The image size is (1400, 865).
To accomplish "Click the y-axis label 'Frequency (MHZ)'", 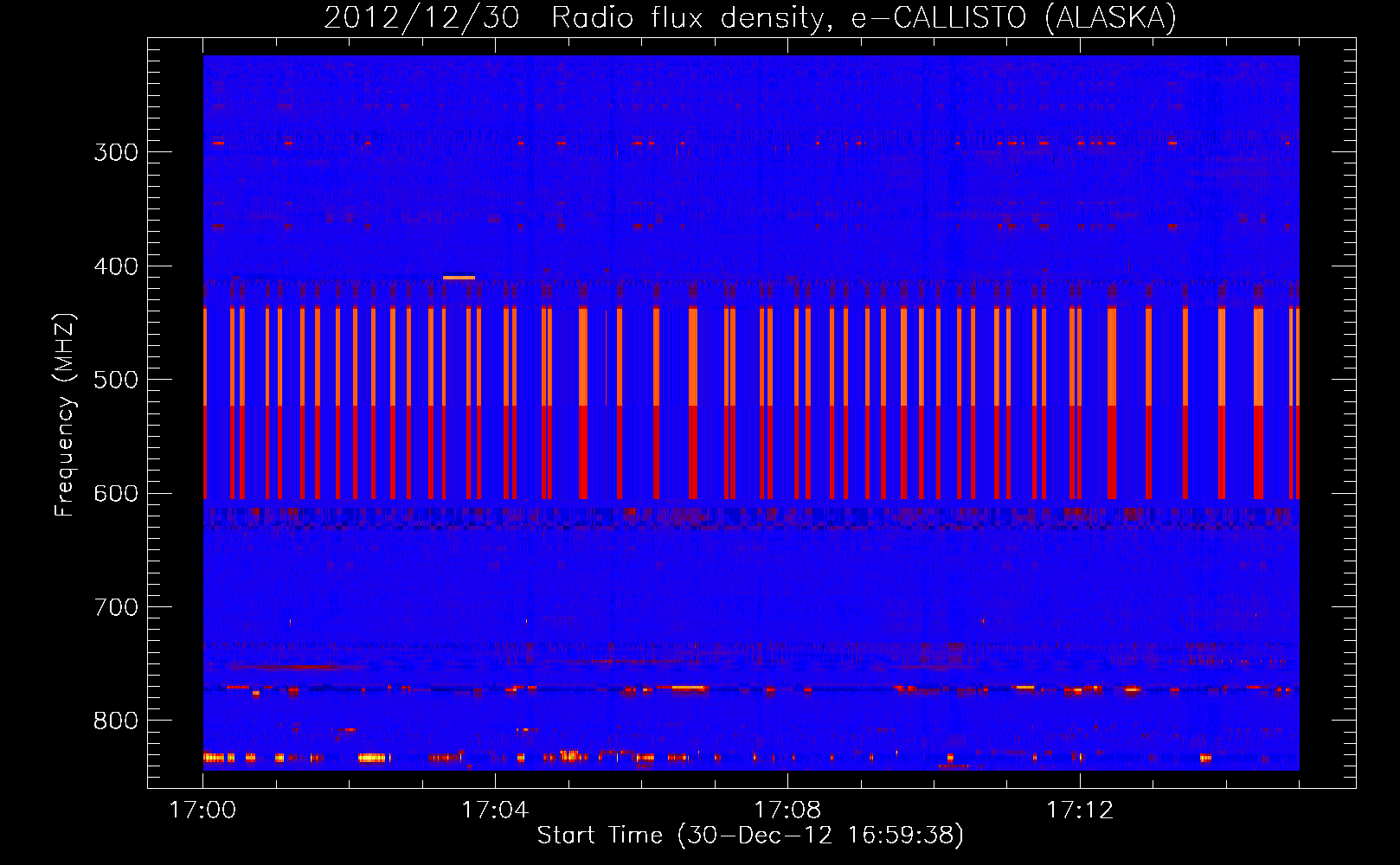I will pos(65,414).
